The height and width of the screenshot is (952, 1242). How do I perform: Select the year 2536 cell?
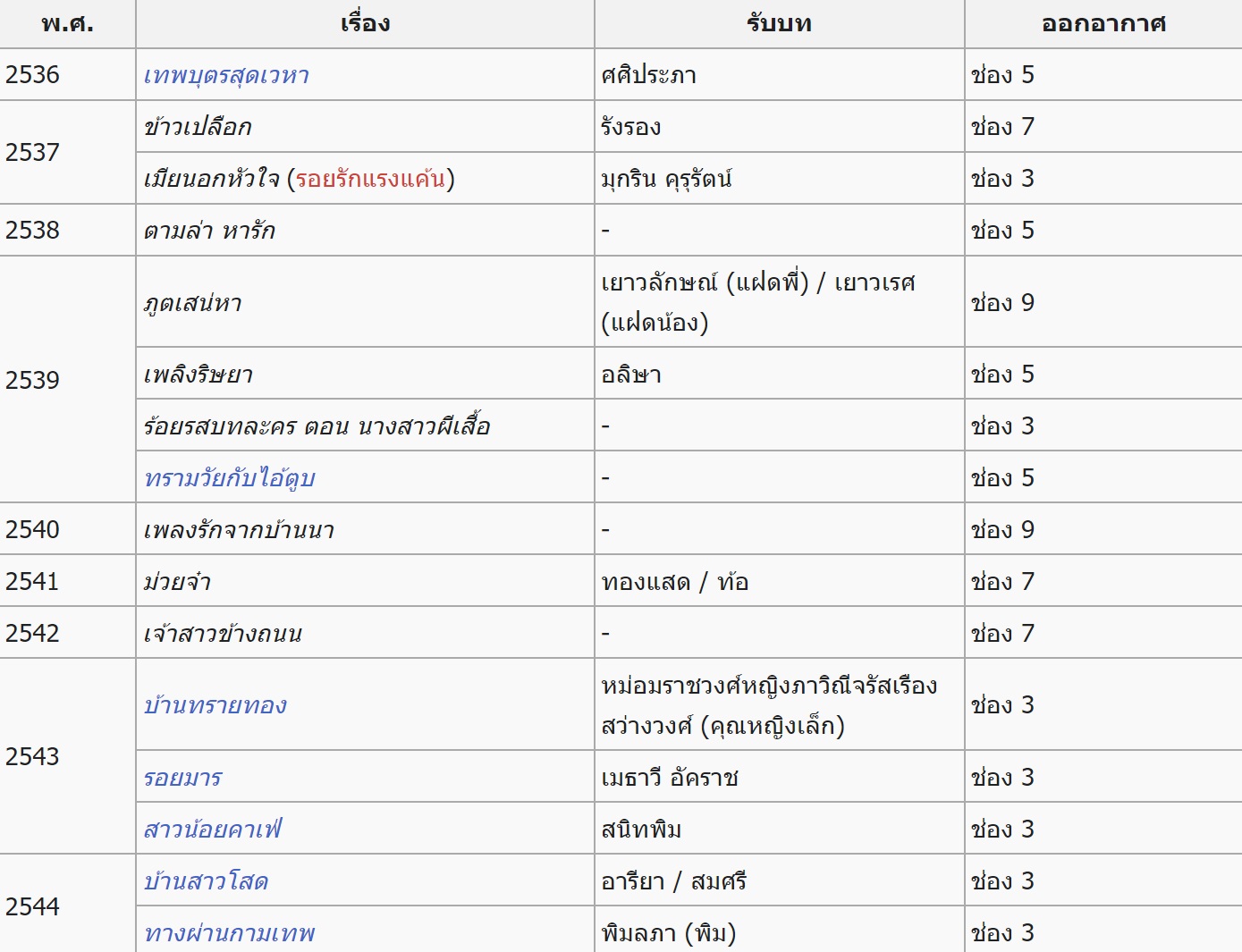point(33,74)
